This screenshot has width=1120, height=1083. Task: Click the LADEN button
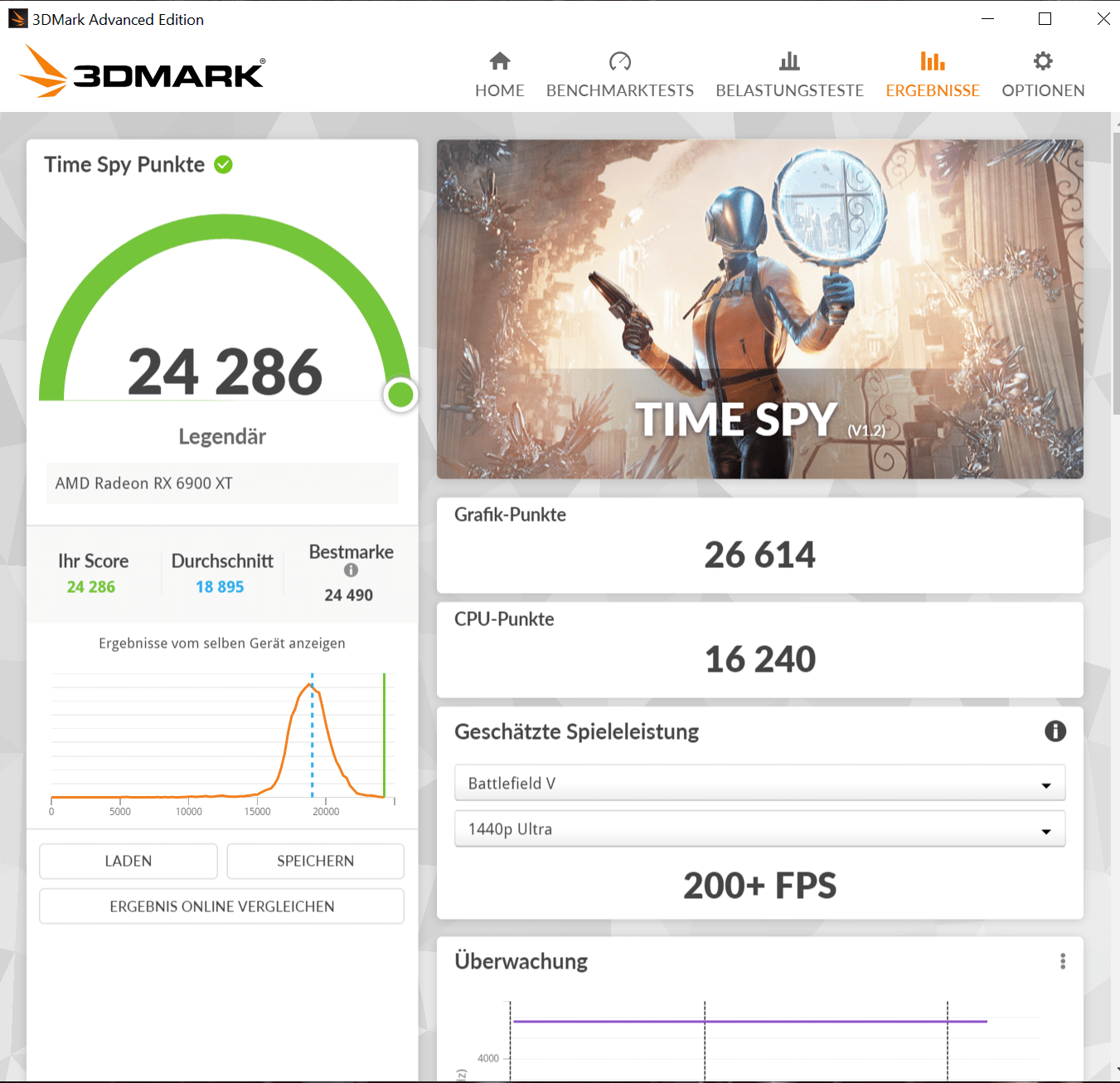128,861
